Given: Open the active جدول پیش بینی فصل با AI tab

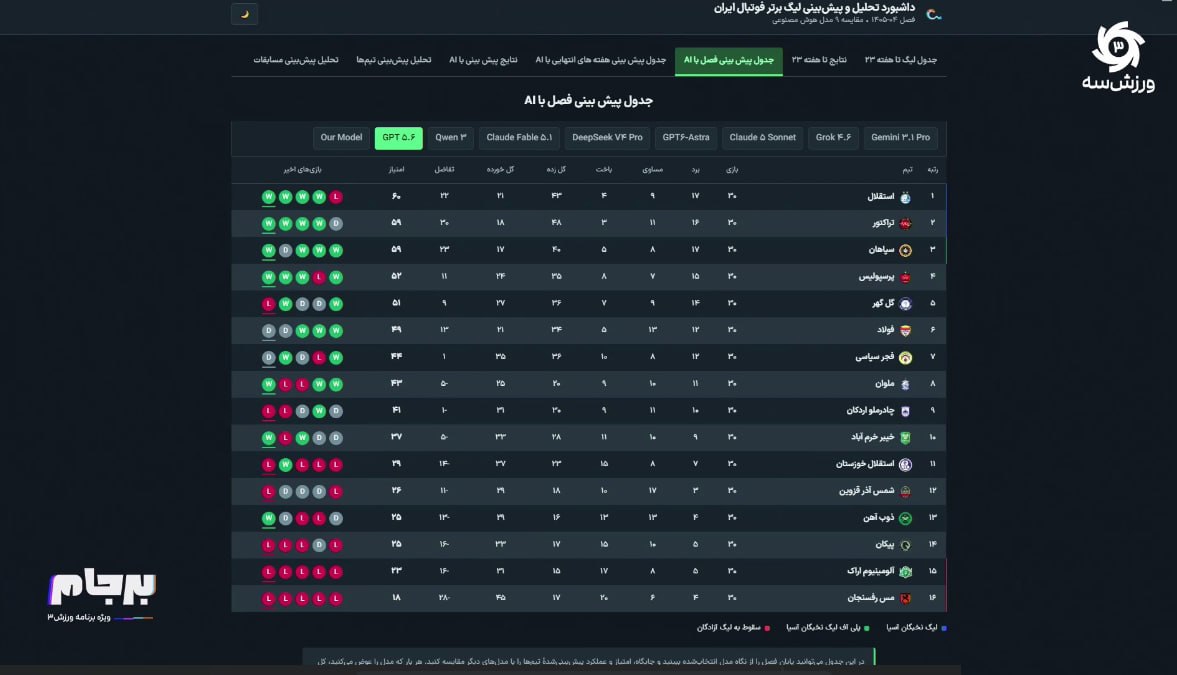Looking at the screenshot, I should 728,60.
